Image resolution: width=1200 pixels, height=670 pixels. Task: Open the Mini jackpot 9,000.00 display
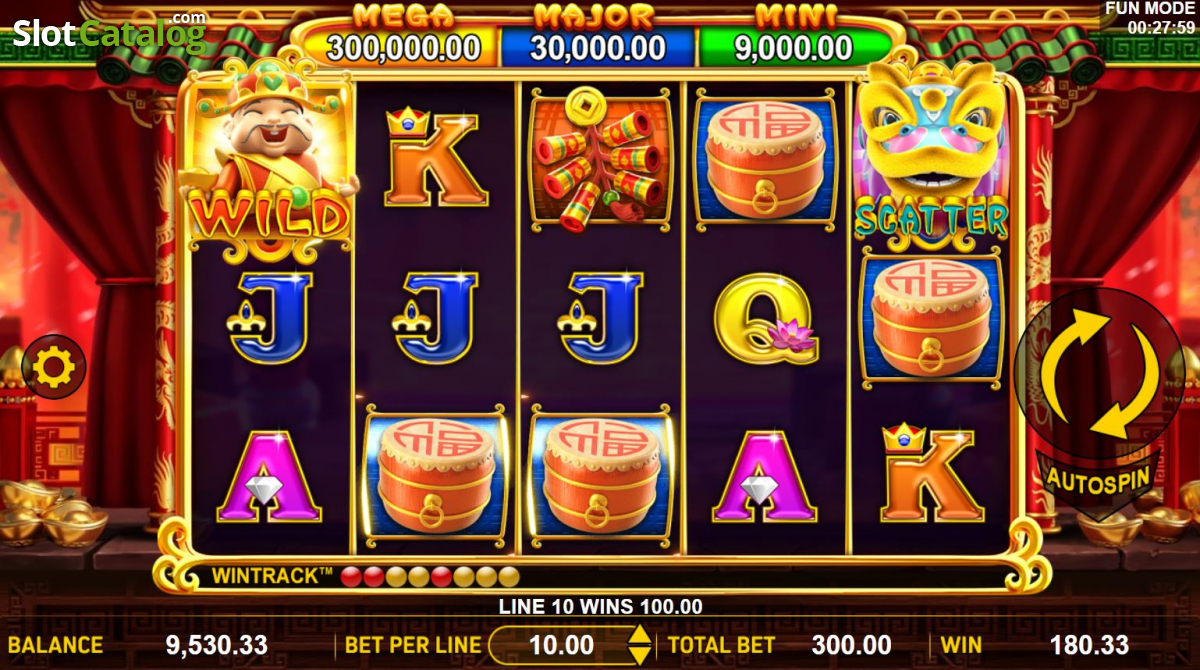pos(794,46)
